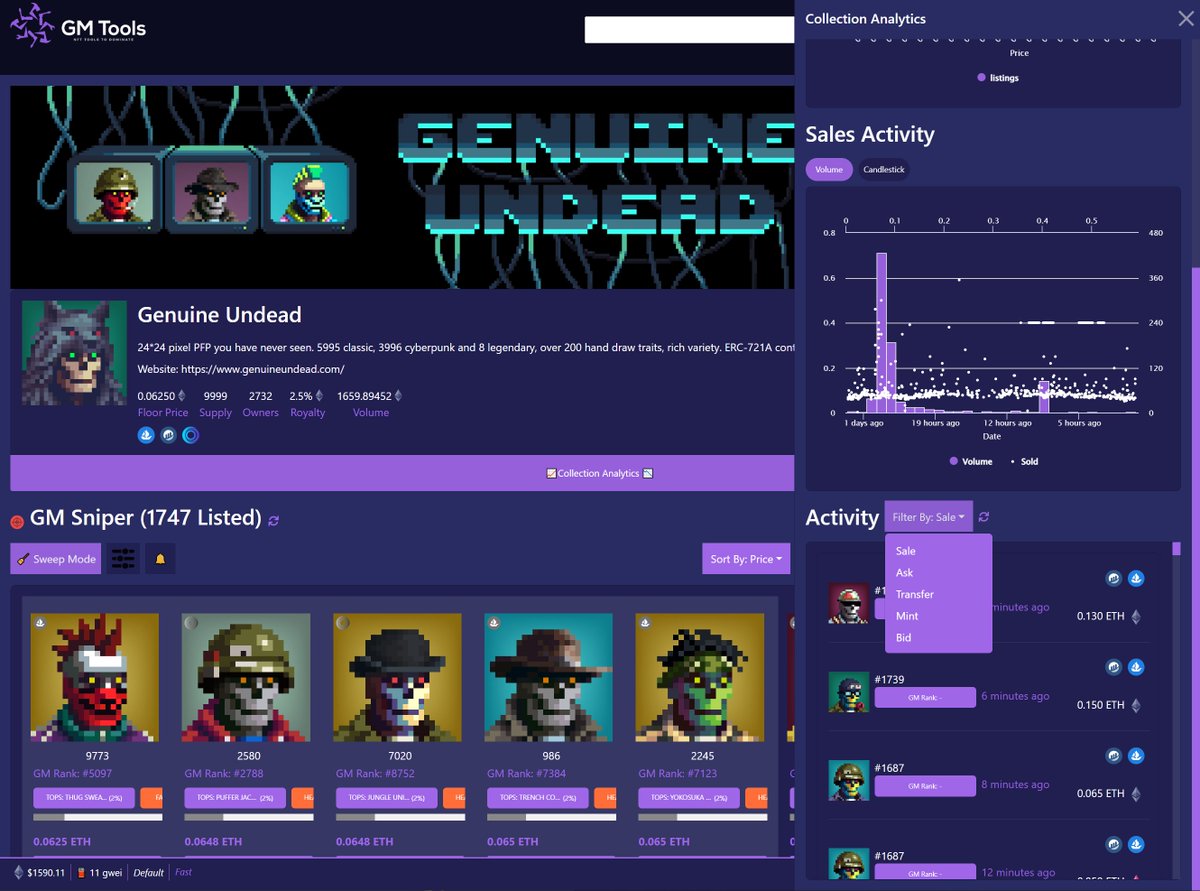Open OpenSea for the 0.130 ETH sale
Screen dimensions: 1200x891
tap(1136, 579)
